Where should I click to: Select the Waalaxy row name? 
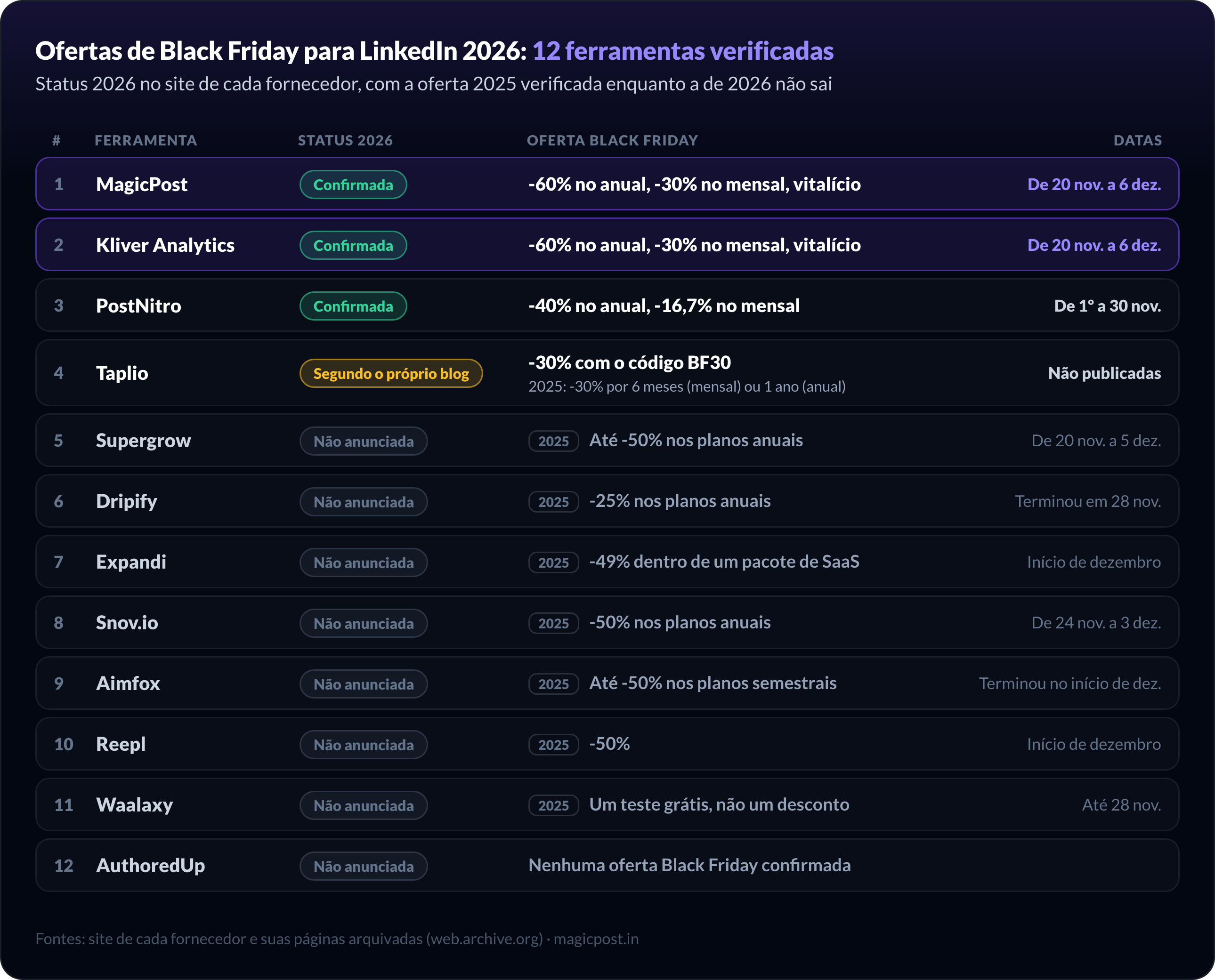(x=134, y=805)
